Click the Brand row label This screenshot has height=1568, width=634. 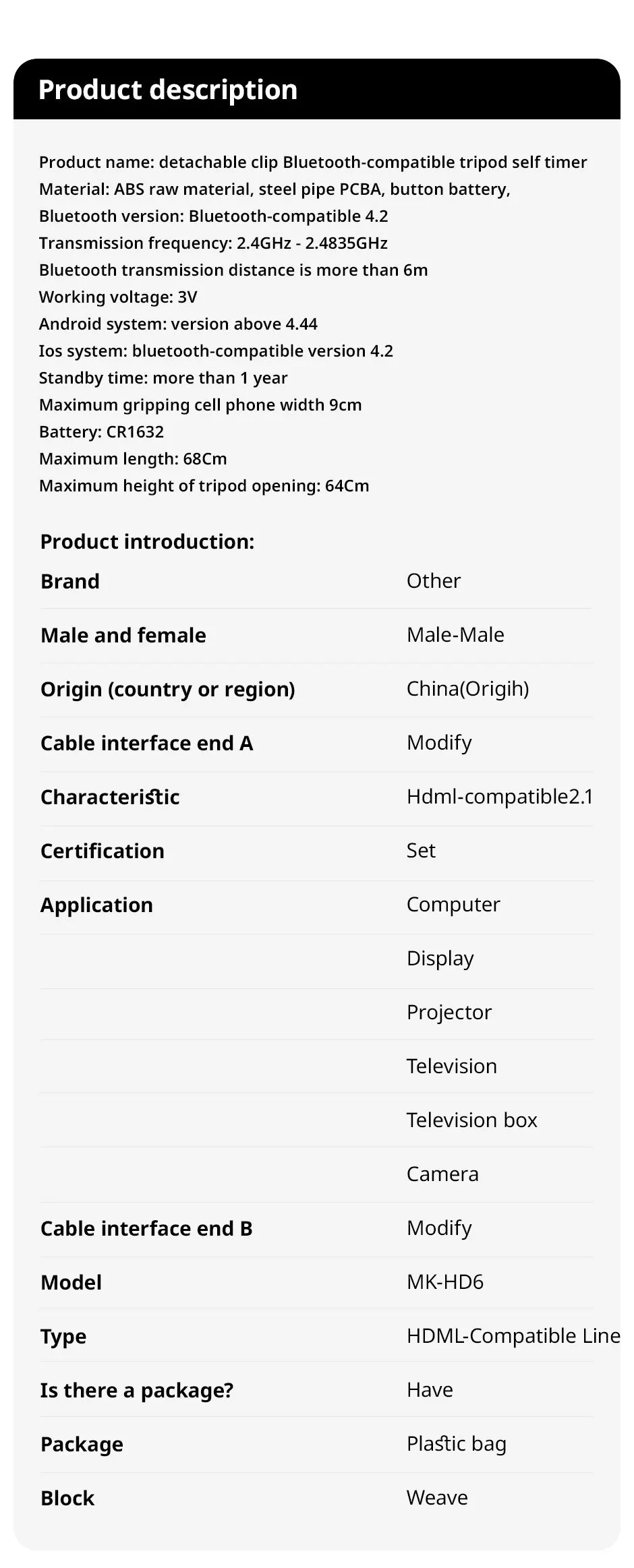tap(70, 581)
